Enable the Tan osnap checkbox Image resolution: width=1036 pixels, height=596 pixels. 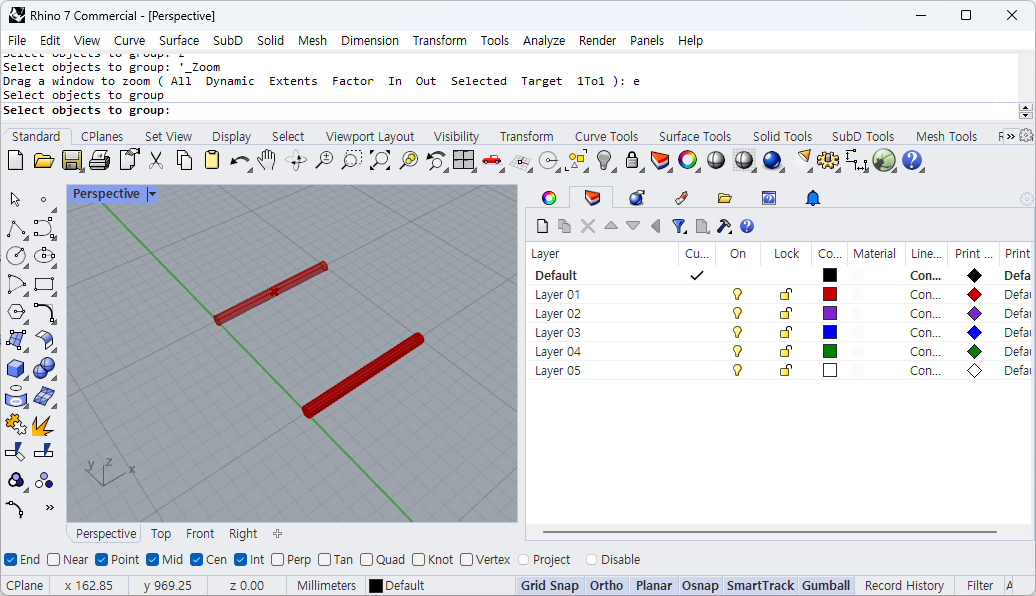[x=324, y=560]
